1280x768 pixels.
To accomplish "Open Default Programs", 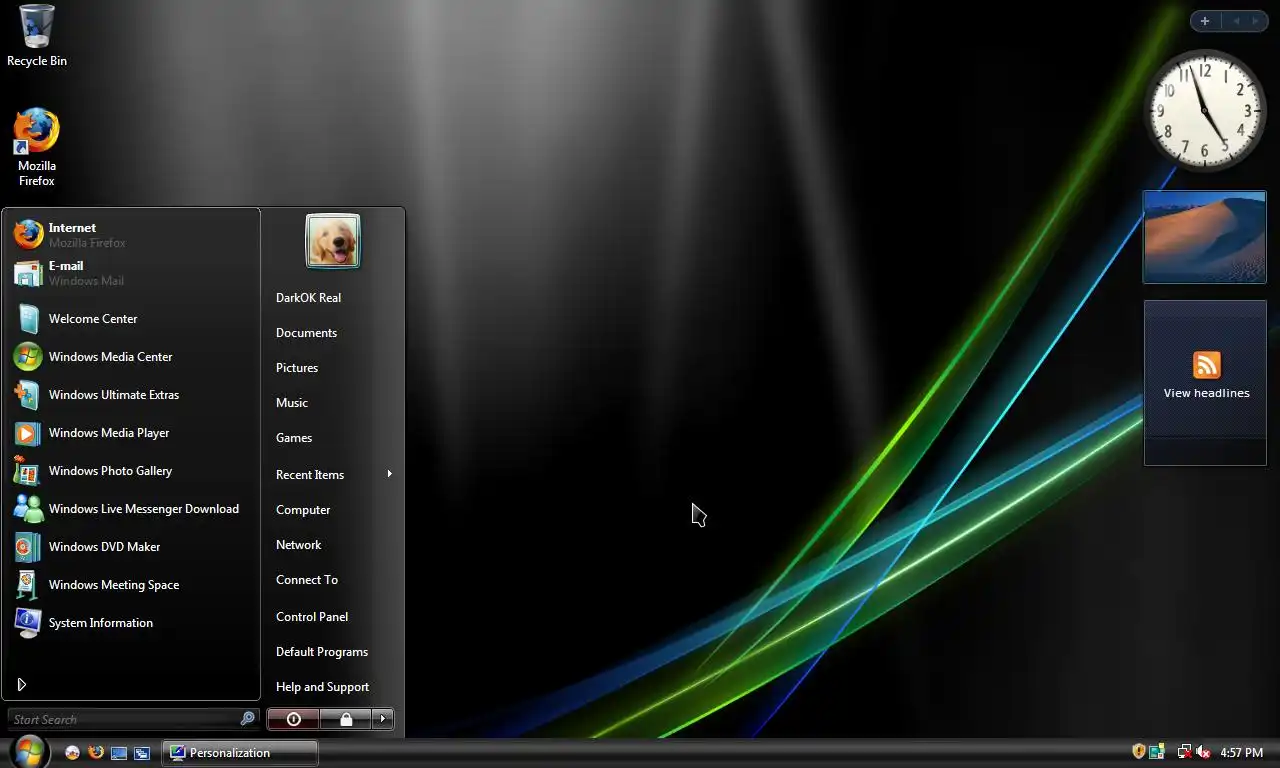I will click(322, 652).
